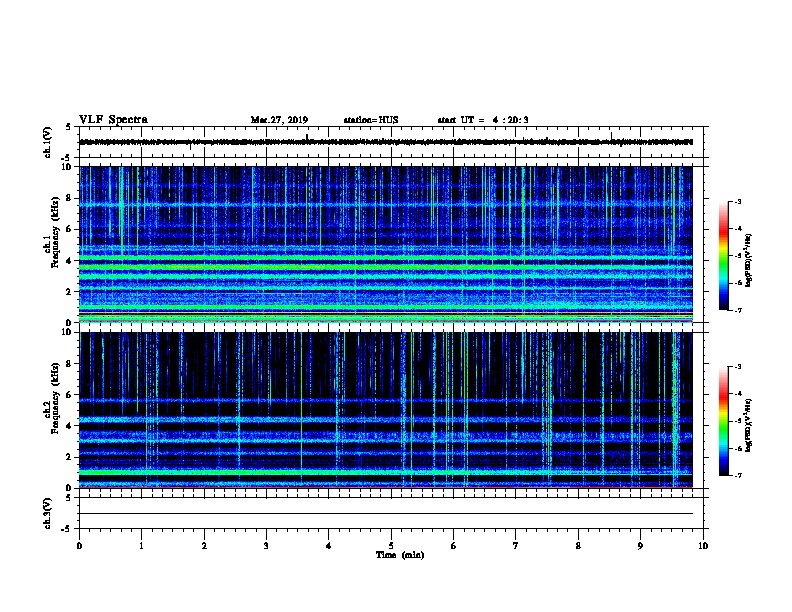Click the time axis tick label '10'

click(703, 545)
